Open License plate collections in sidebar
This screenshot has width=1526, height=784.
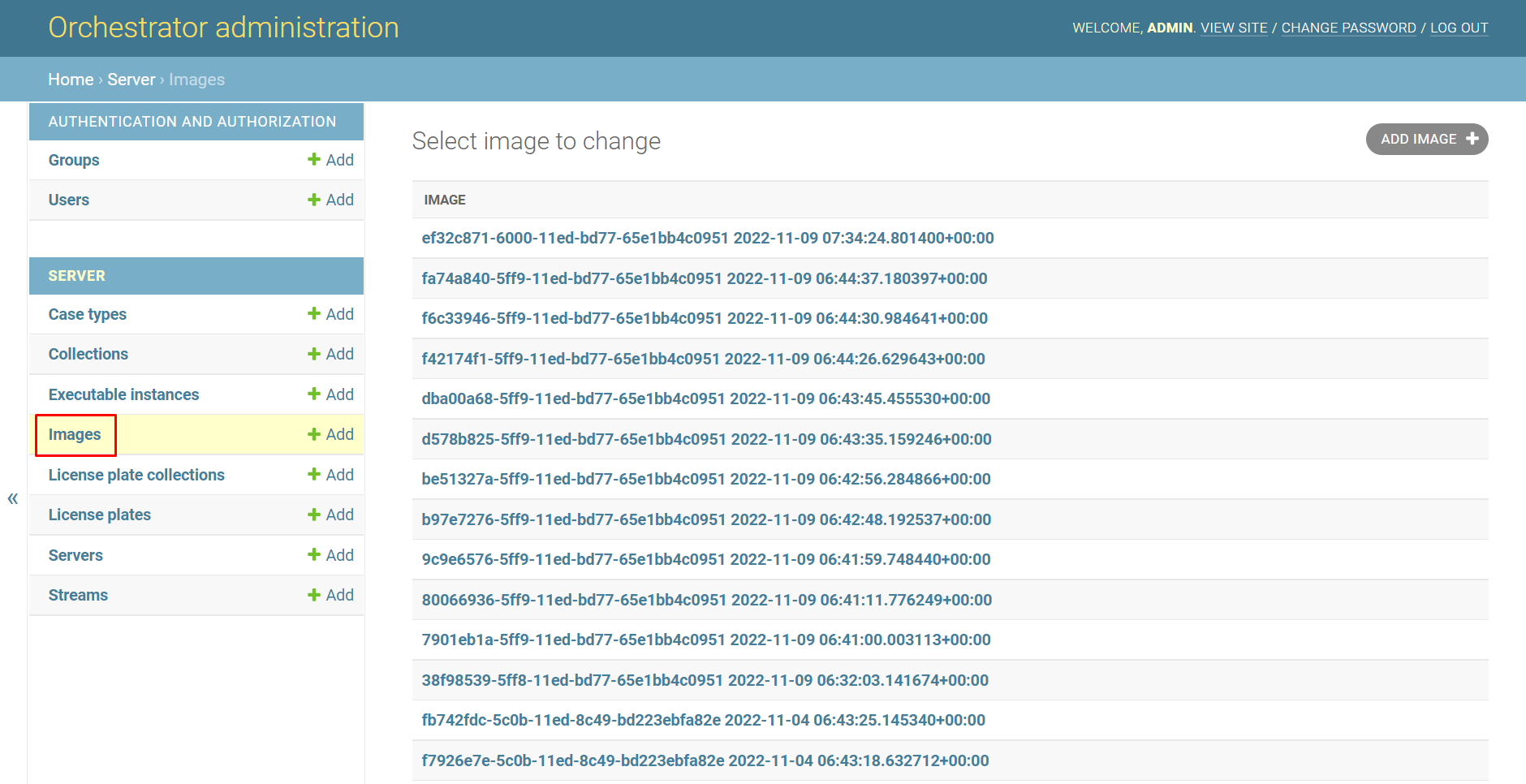coord(136,475)
